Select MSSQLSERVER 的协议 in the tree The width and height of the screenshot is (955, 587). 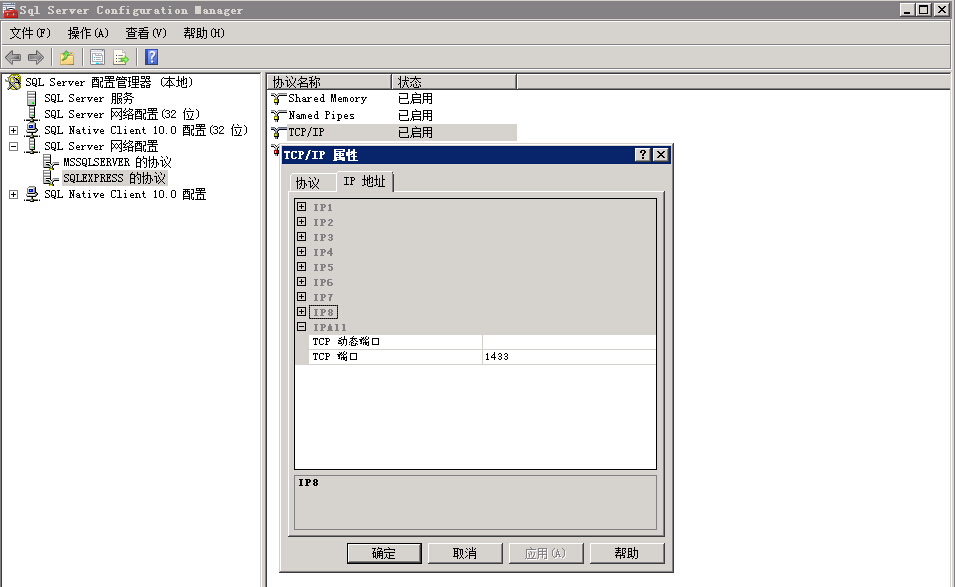point(118,163)
